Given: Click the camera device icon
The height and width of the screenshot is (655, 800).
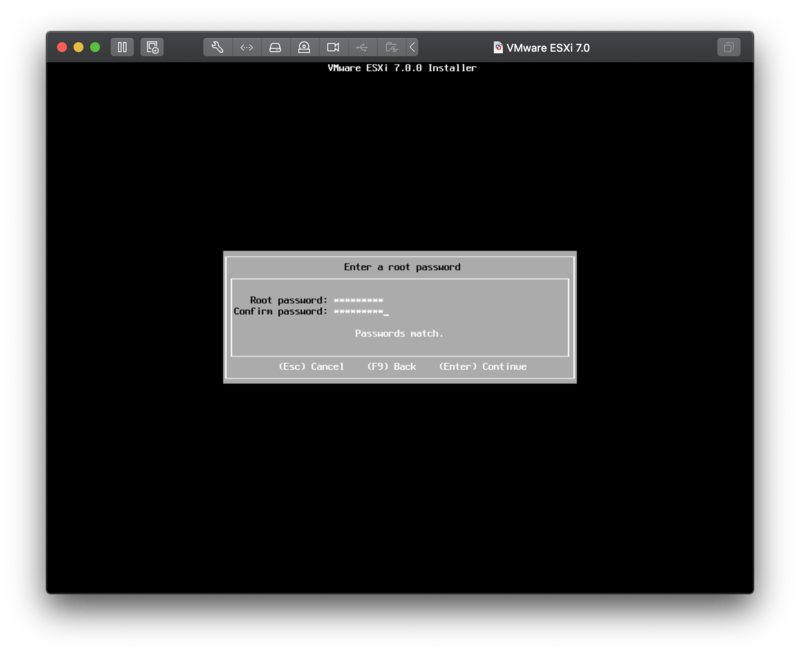Looking at the screenshot, I should [333, 47].
